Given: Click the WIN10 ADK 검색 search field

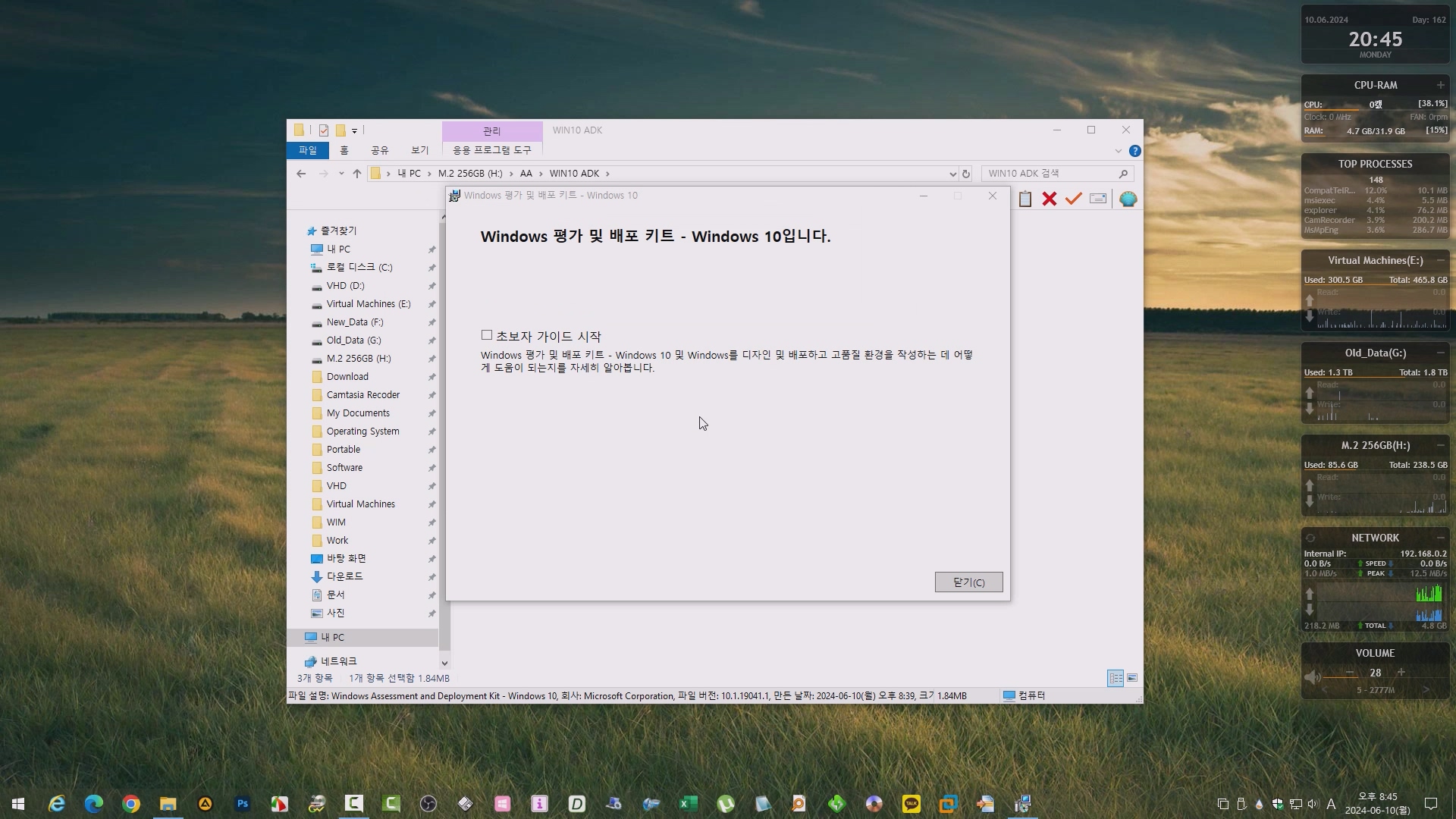Looking at the screenshot, I should (1050, 174).
